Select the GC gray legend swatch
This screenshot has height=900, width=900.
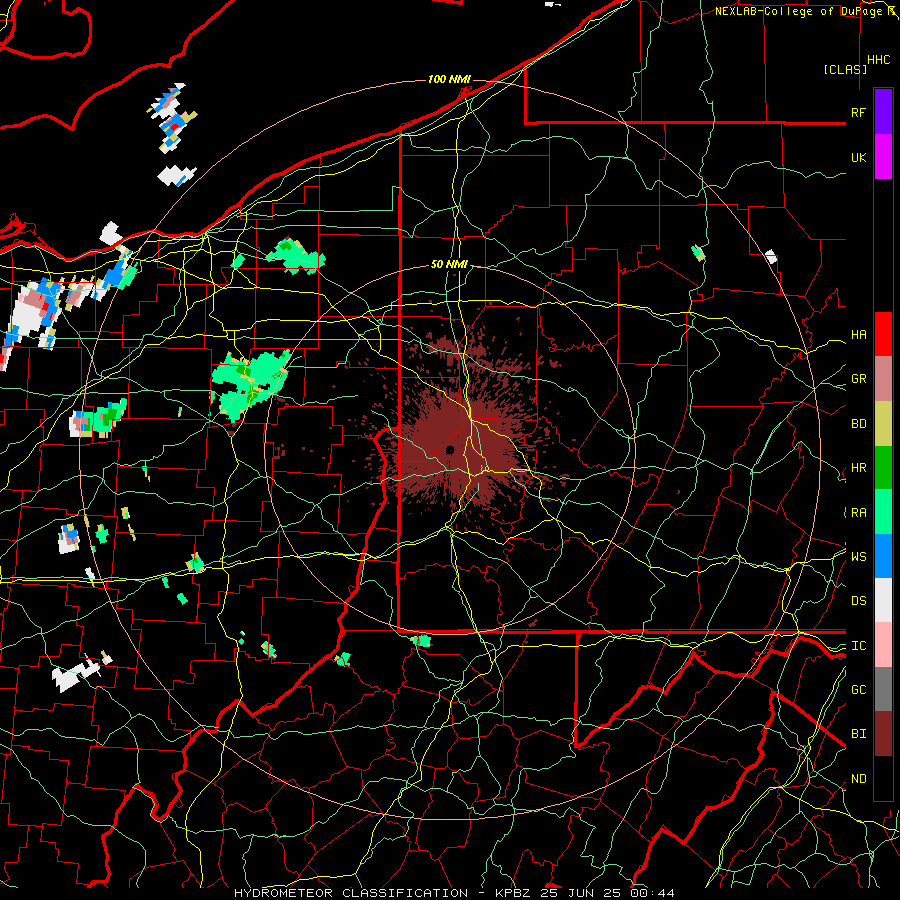(883, 689)
